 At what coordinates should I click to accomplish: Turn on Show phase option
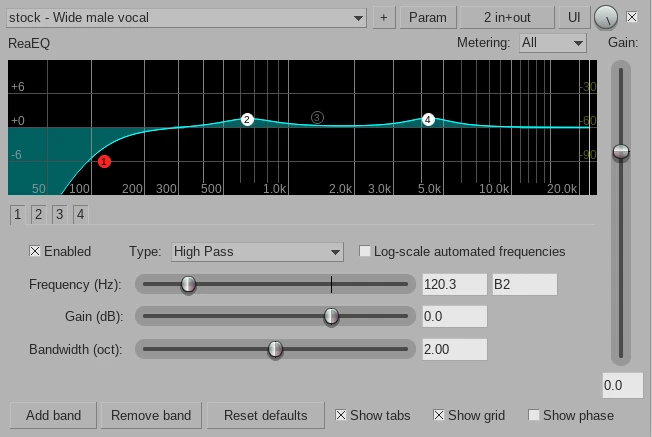[x=534, y=415]
